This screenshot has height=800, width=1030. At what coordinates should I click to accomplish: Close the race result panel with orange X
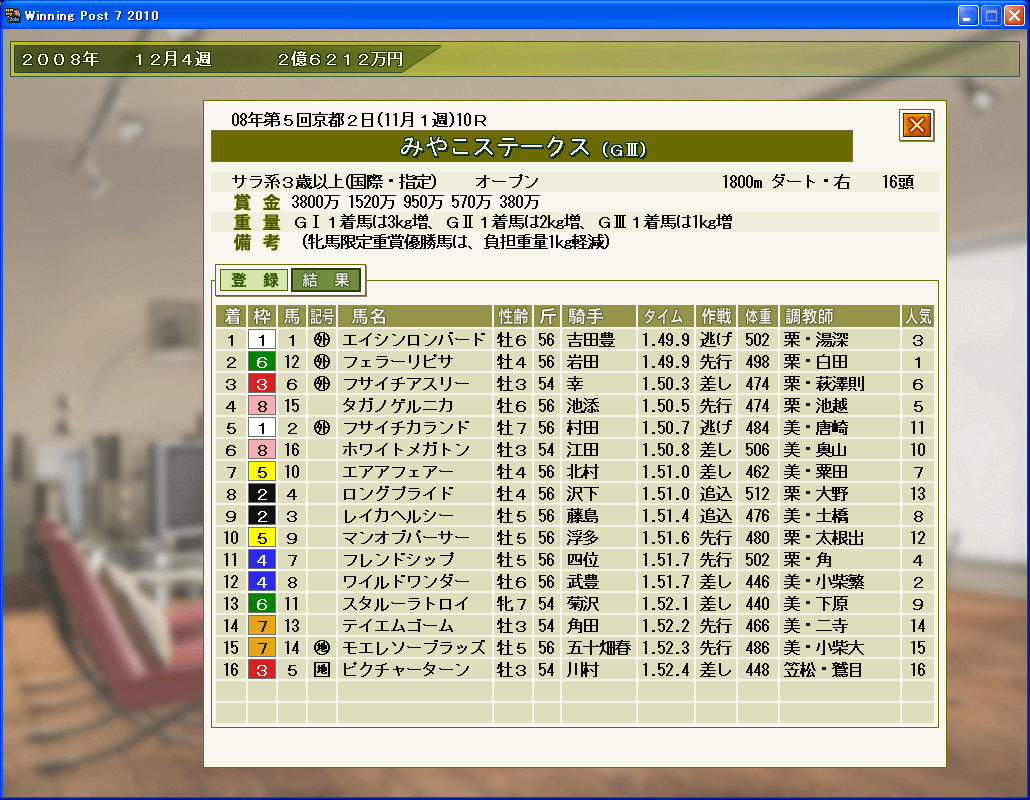coord(917,125)
